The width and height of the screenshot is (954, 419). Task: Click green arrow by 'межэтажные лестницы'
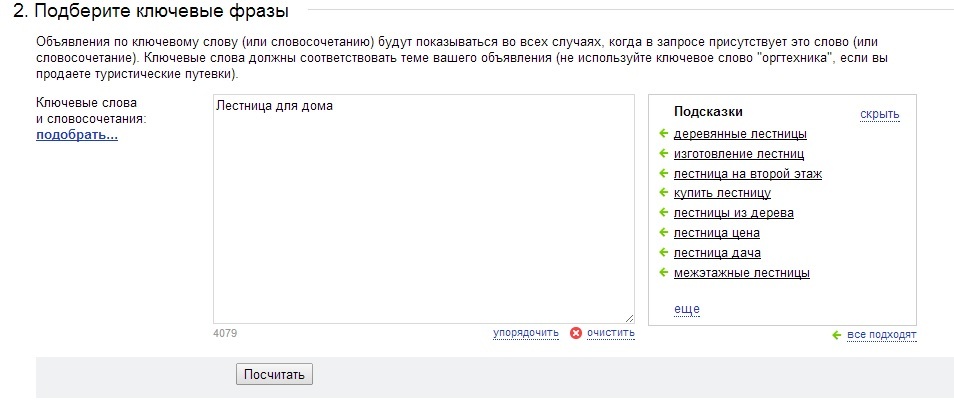coord(664,272)
